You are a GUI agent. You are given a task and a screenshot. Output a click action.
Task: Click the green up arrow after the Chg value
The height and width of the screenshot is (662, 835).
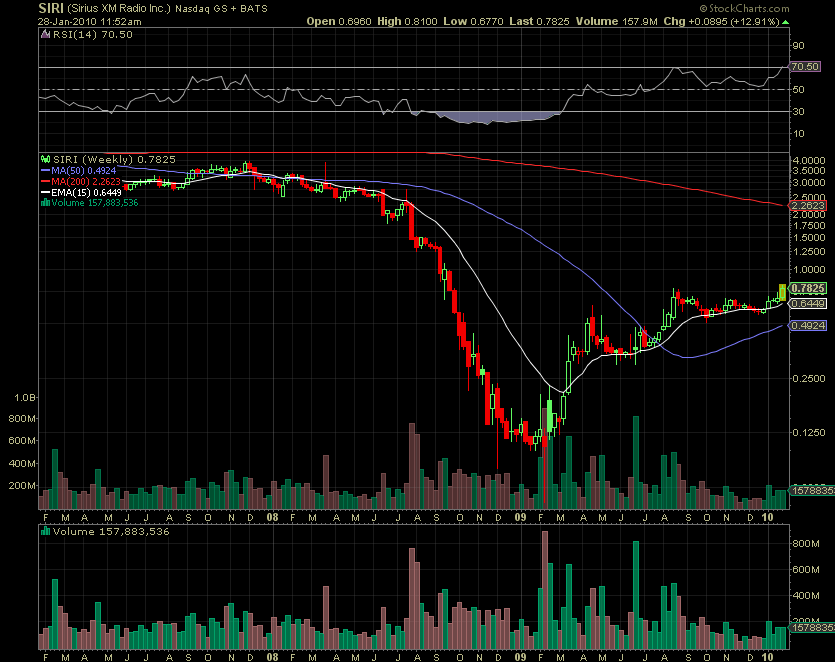click(785, 22)
